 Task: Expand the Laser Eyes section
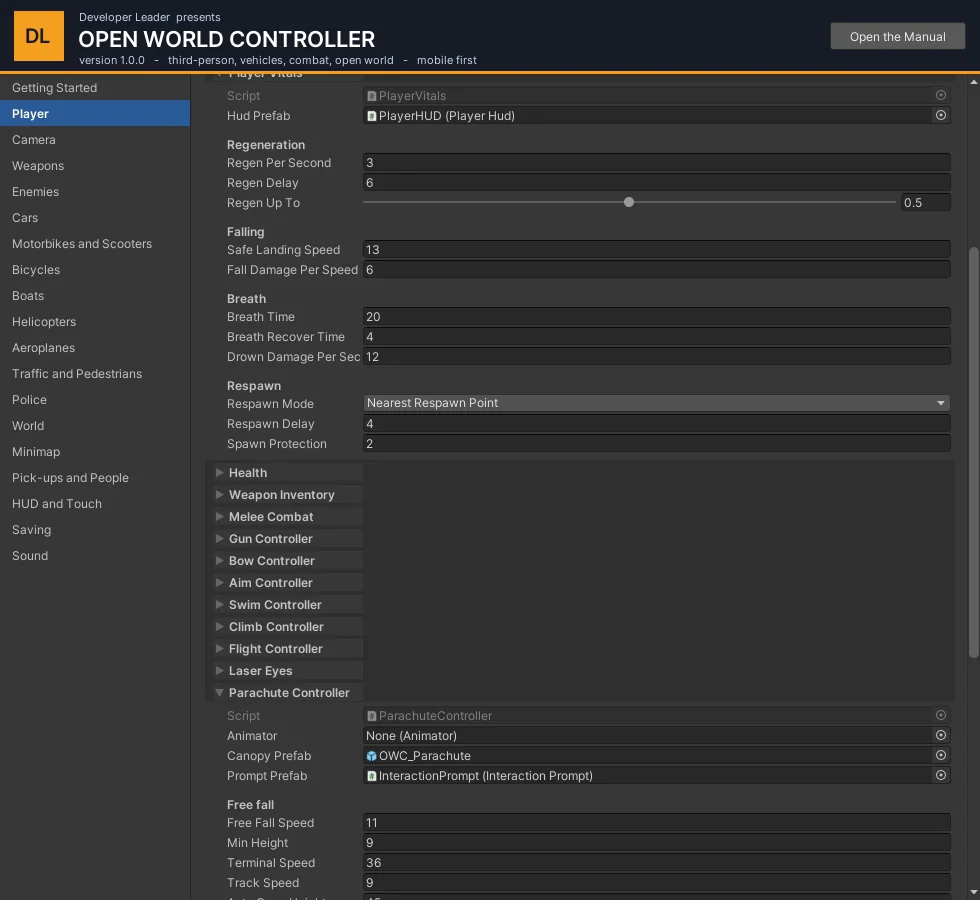click(219, 671)
